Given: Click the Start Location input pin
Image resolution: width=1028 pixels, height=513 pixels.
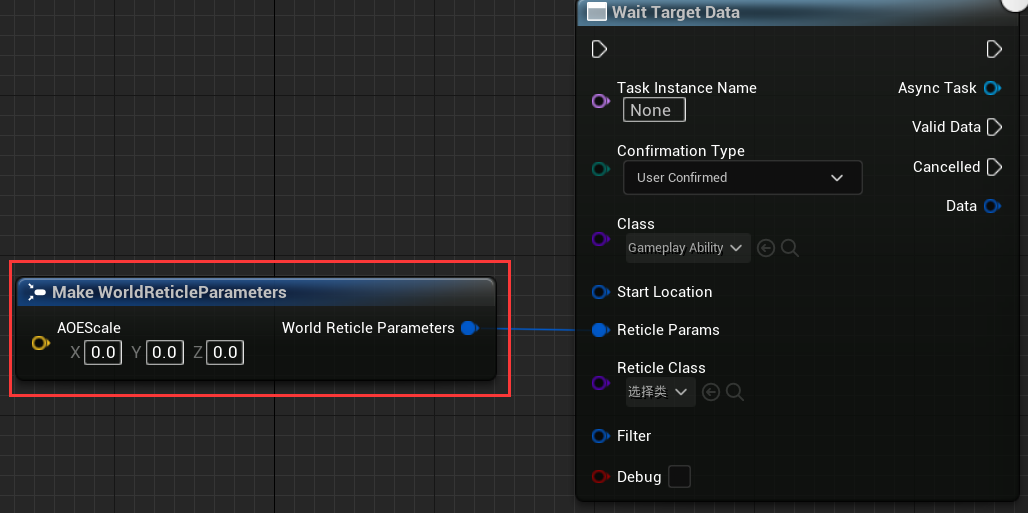Looking at the screenshot, I should [601, 292].
